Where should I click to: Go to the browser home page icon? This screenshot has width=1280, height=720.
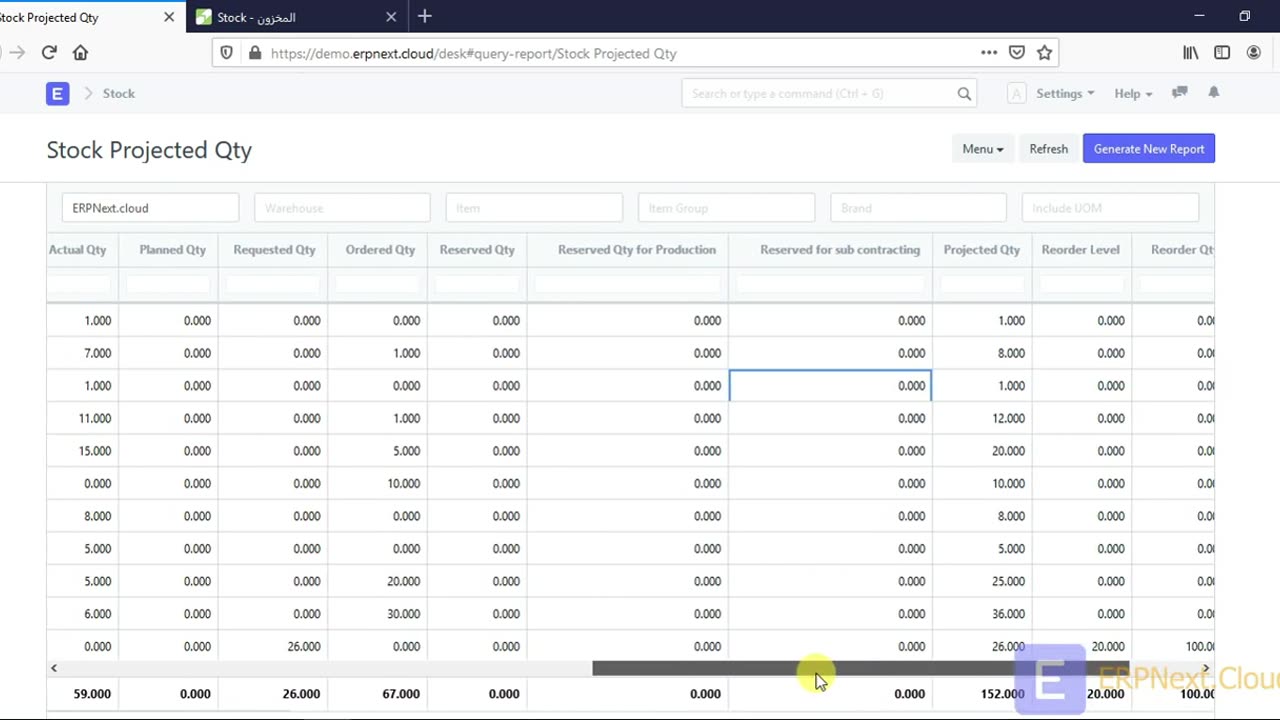point(81,53)
